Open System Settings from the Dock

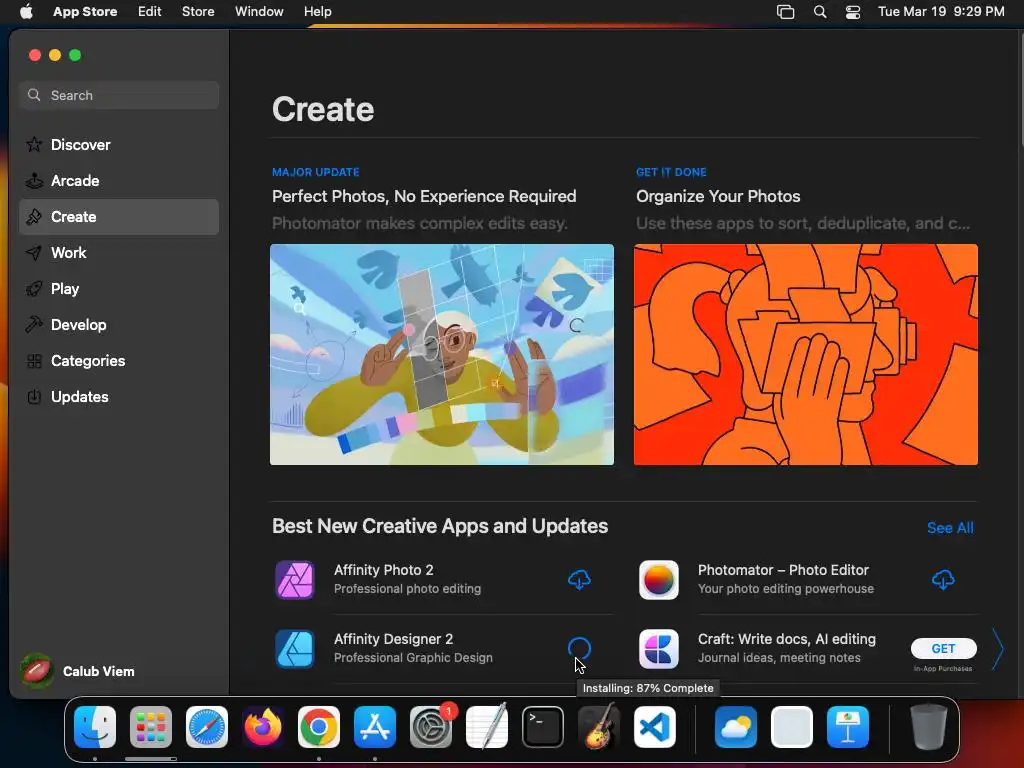[x=431, y=727]
